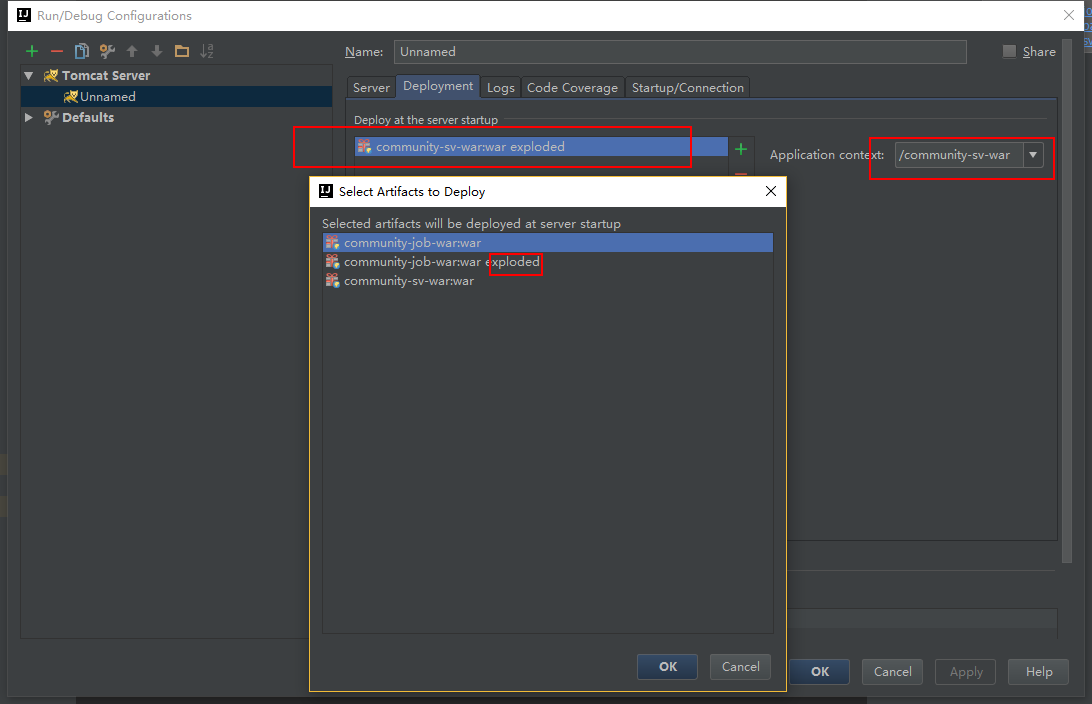Close the Select Artifacts to Deploy dialog
Image resolution: width=1092 pixels, height=704 pixels.
(770, 191)
